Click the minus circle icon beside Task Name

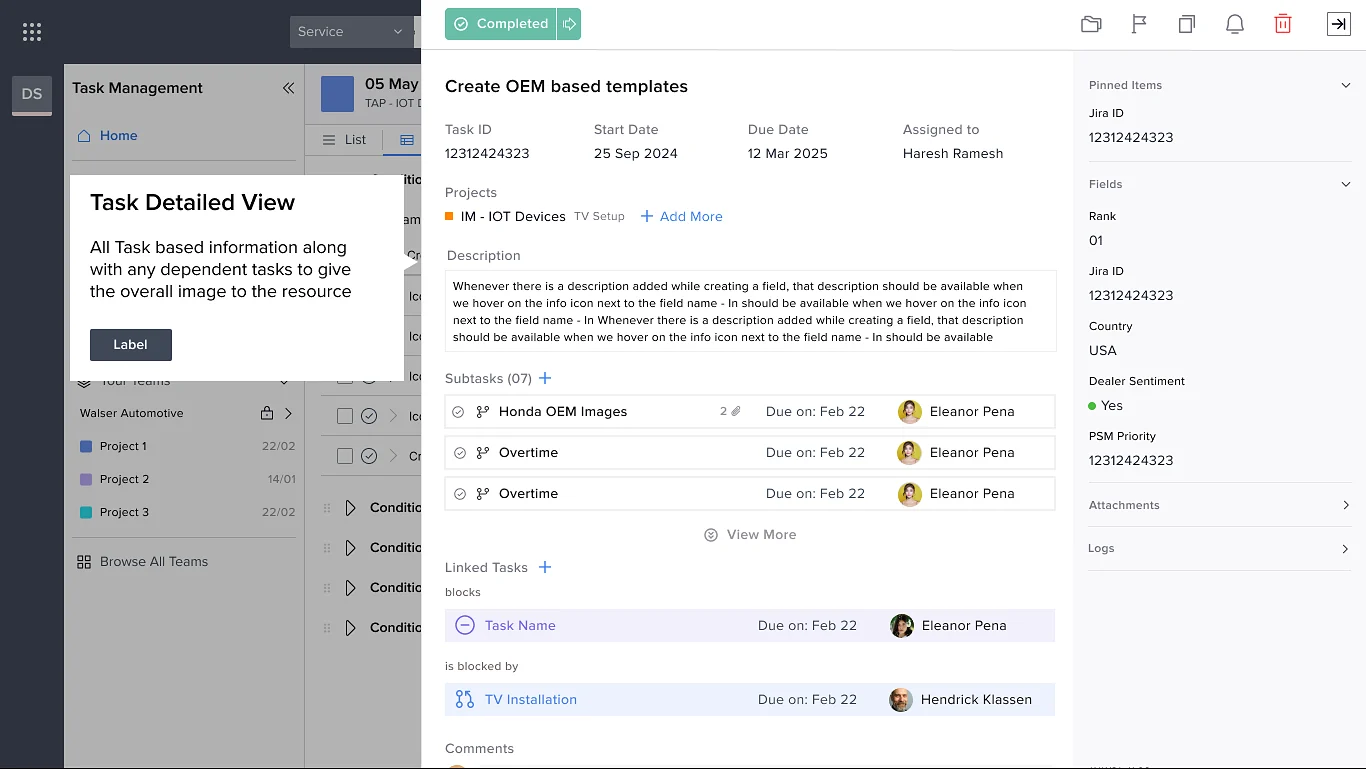pyautogui.click(x=464, y=625)
